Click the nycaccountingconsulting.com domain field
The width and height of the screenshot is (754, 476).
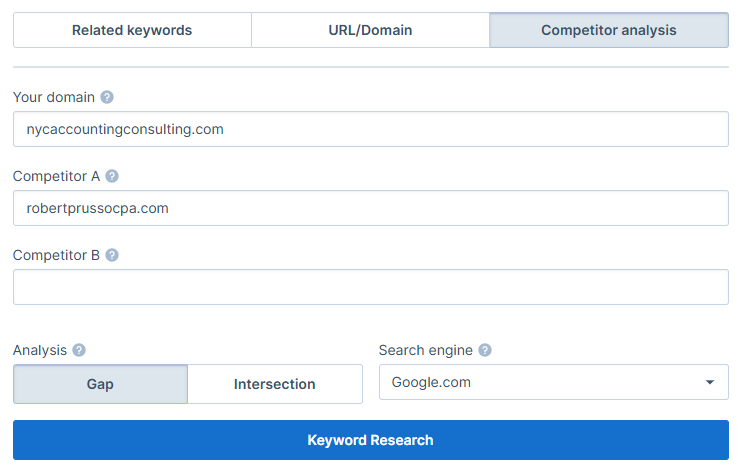point(370,129)
